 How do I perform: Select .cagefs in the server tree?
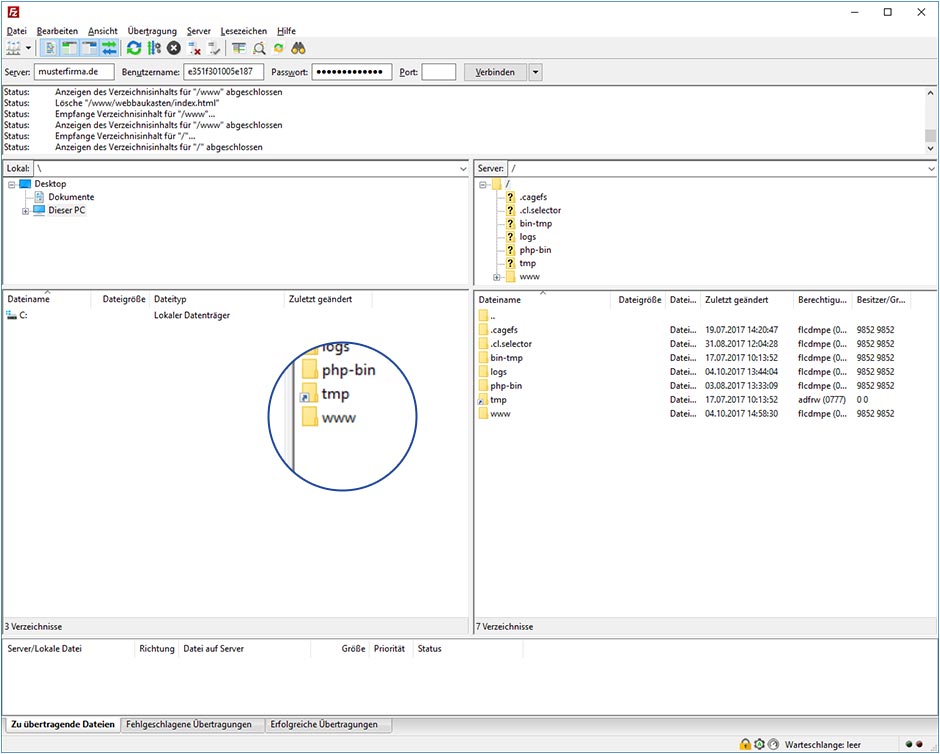point(533,197)
